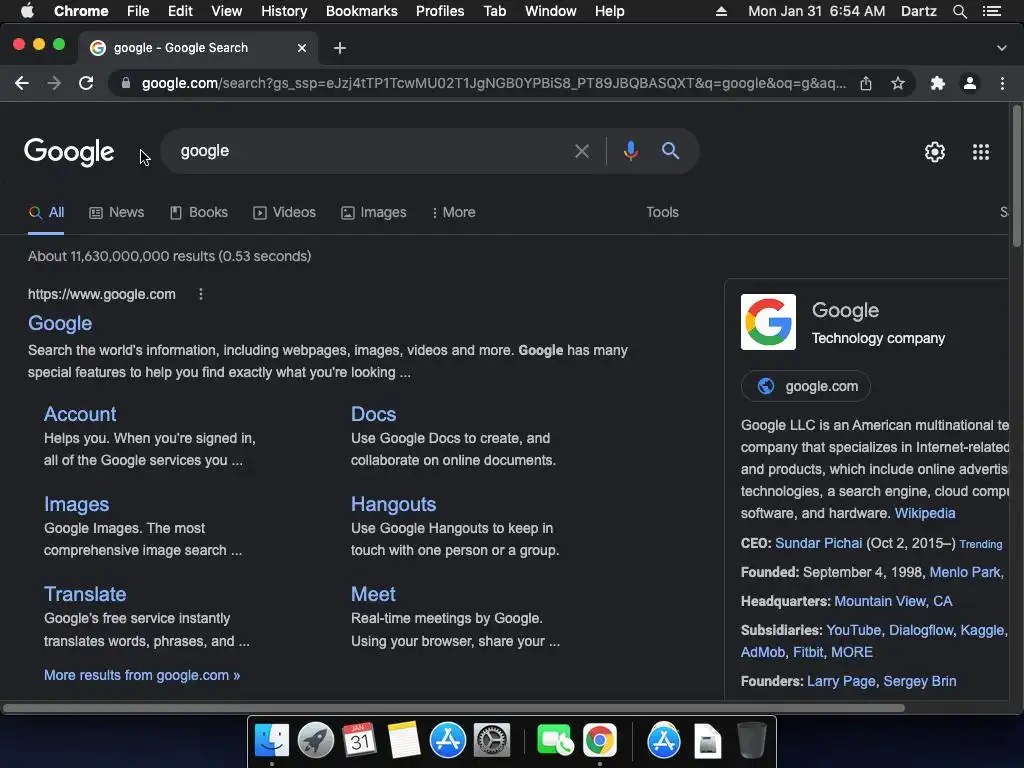Open the Wikipedia link
Screen dimensions: 1024x768
coord(925,513)
